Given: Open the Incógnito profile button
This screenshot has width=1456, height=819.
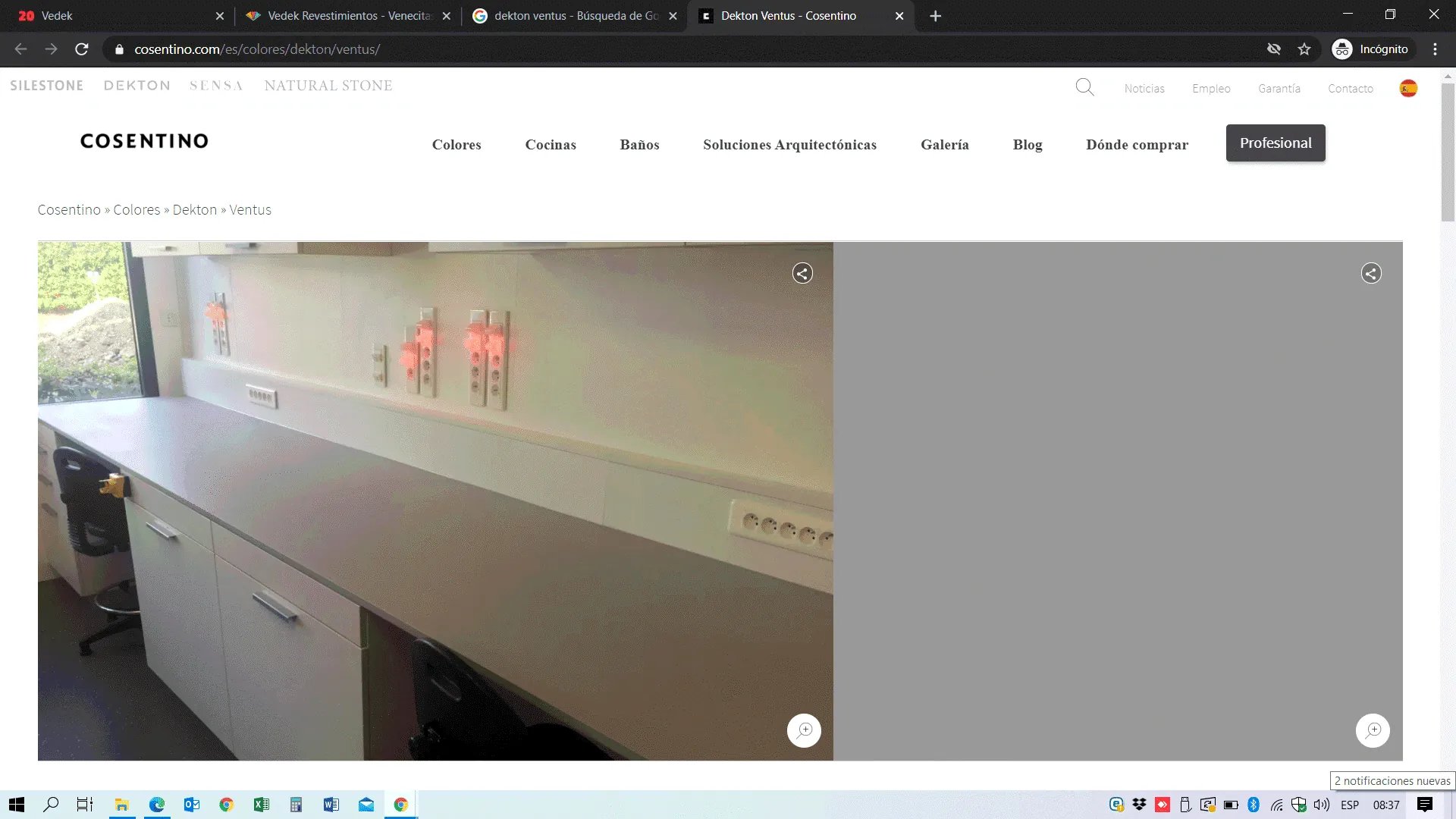Looking at the screenshot, I should pyautogui.click(x=1372, y=49).
